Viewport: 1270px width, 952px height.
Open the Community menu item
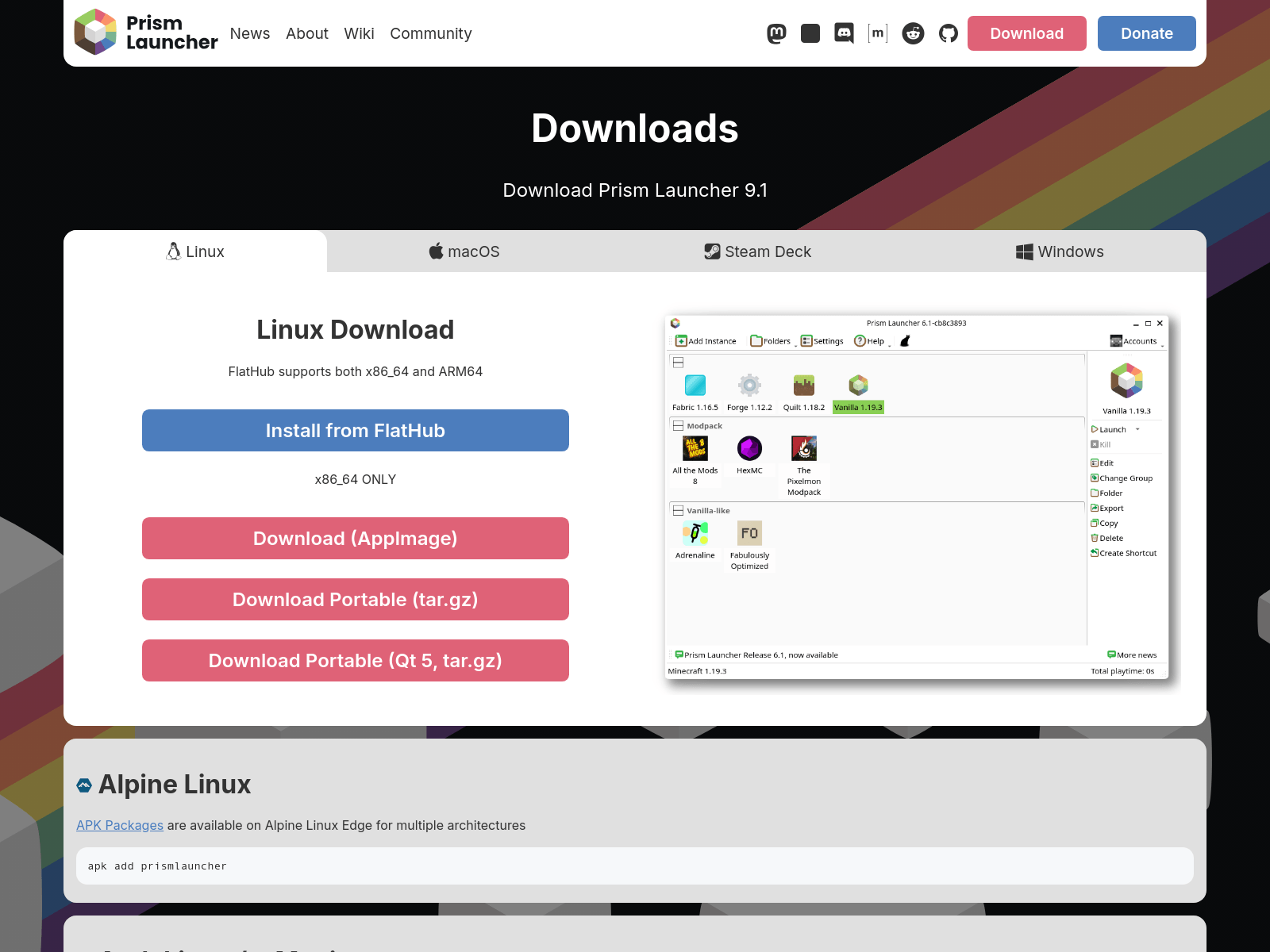[431, 33]
